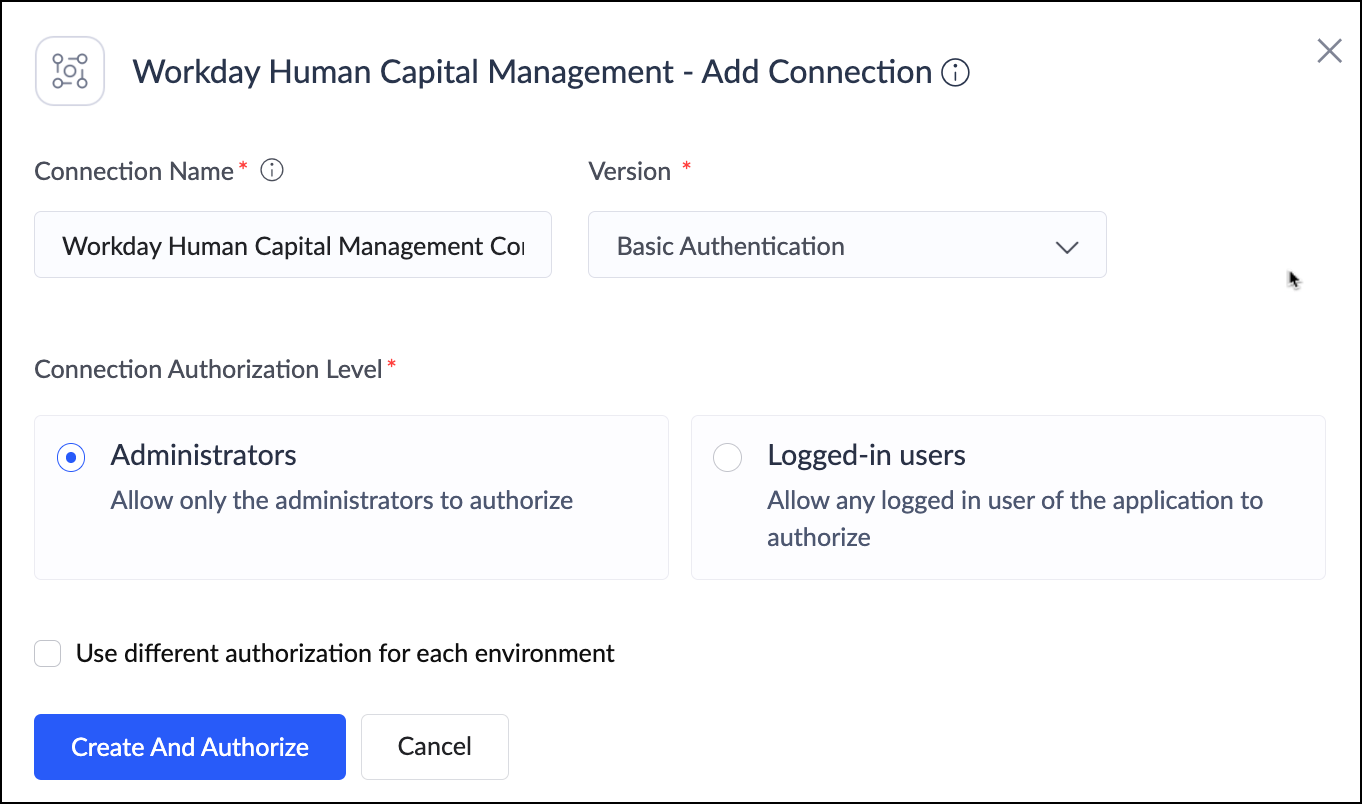
Task: Click the Workday connector icon in header
Action: click(x=70, y=71)
